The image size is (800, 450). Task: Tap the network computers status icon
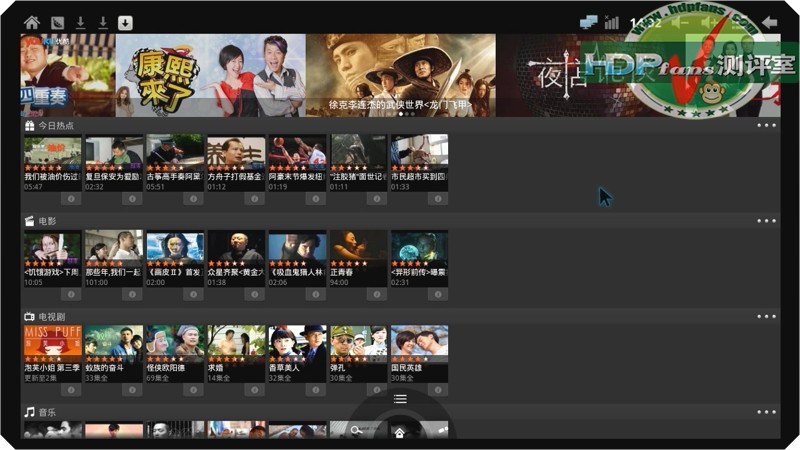pos(589,22)
